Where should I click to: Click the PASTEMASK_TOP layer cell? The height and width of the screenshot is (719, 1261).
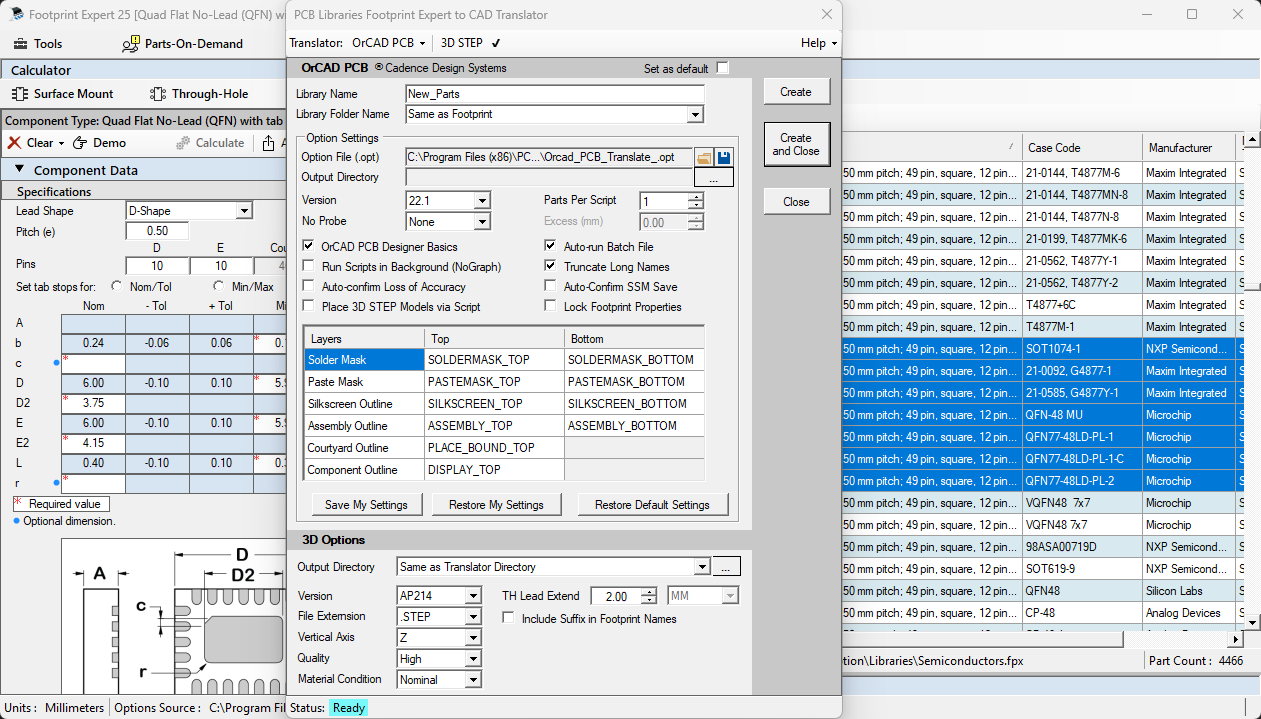pos(494,382)
